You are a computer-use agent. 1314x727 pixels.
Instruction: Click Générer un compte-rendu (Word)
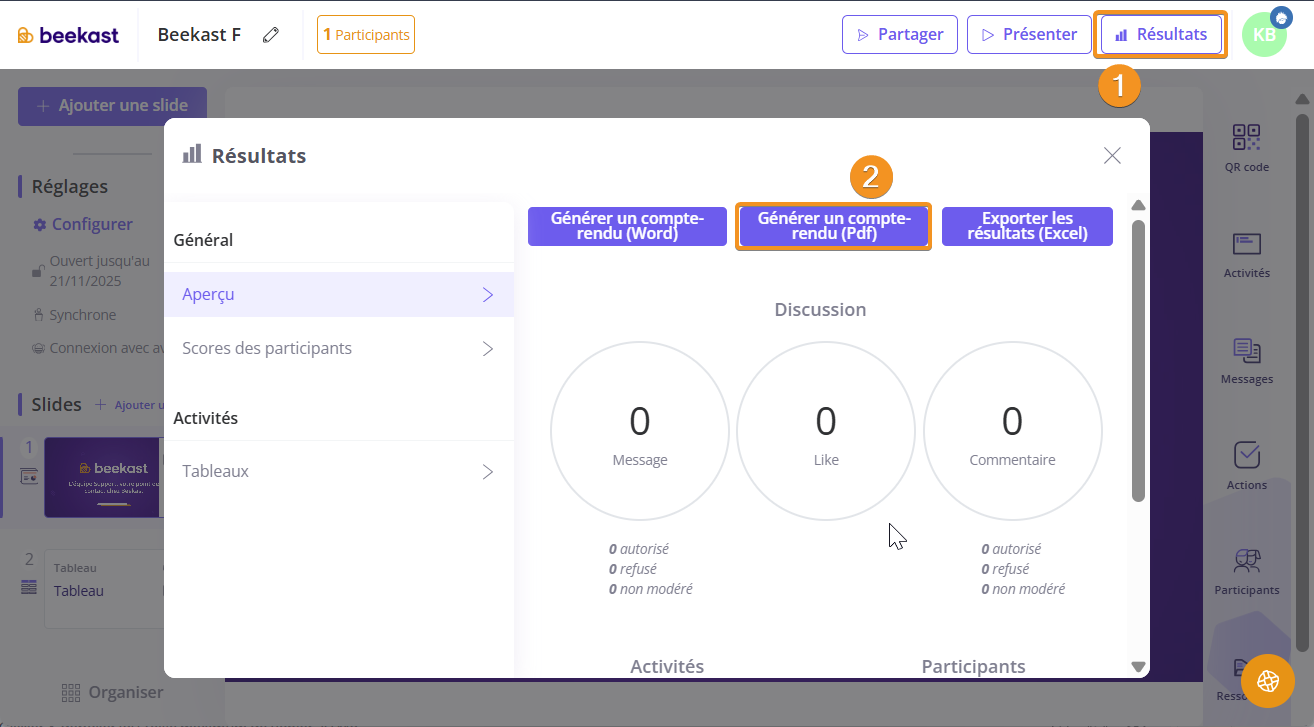click(x=627, y=226)
